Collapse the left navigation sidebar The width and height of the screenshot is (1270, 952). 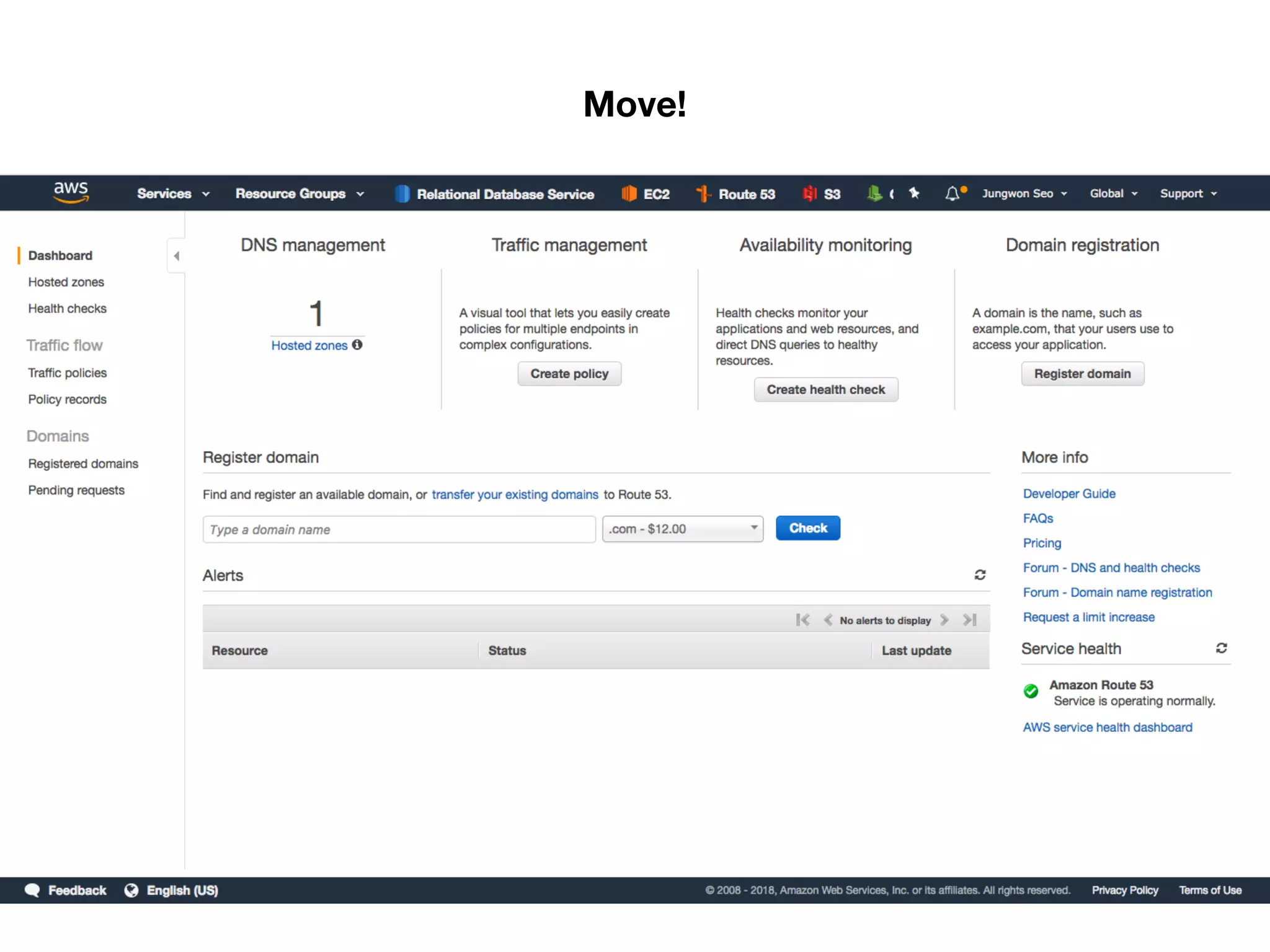(x=177, y=256)
